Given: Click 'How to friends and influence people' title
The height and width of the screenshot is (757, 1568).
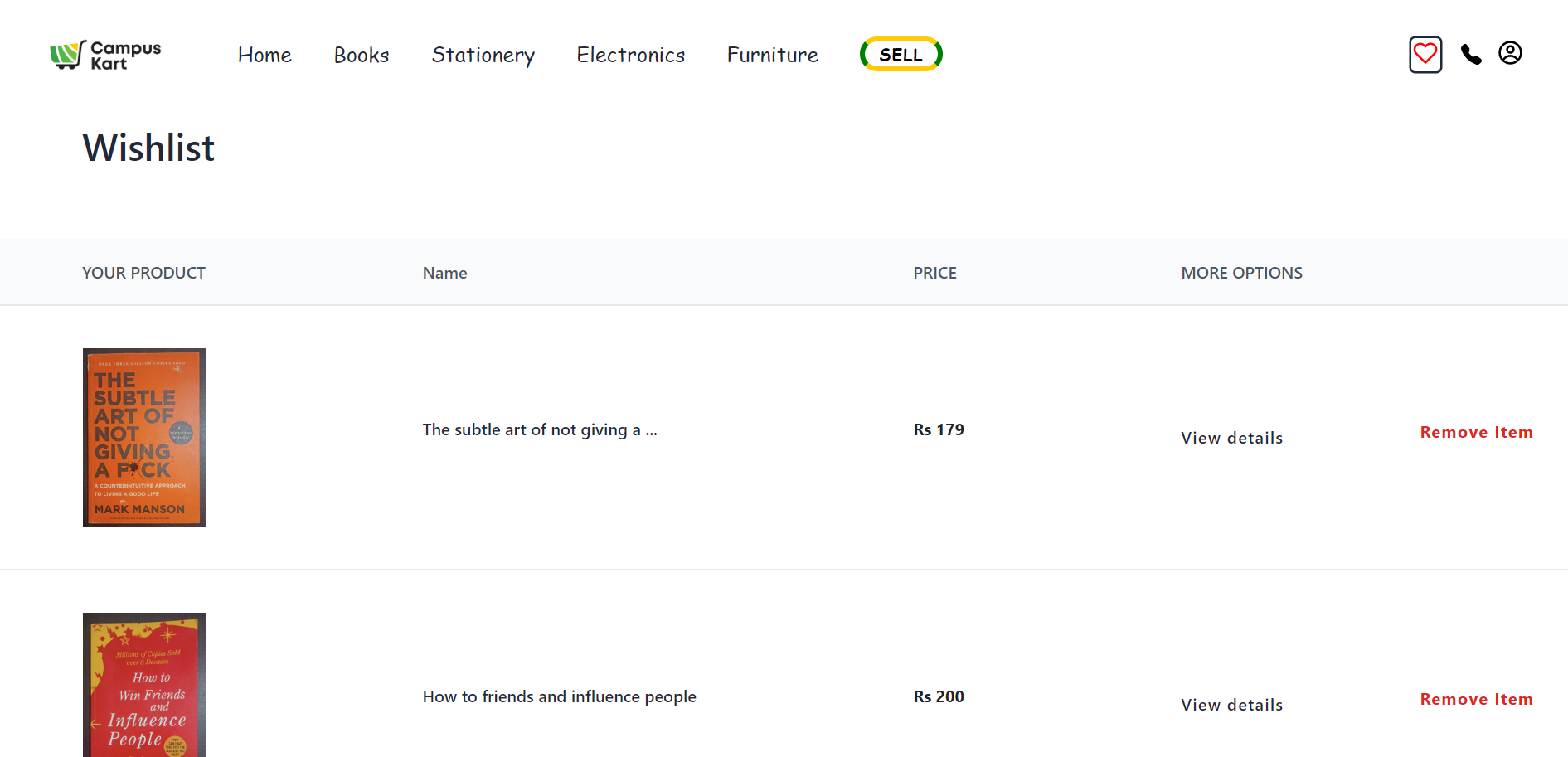Looking at the screenshot, I should click(559, 696).
